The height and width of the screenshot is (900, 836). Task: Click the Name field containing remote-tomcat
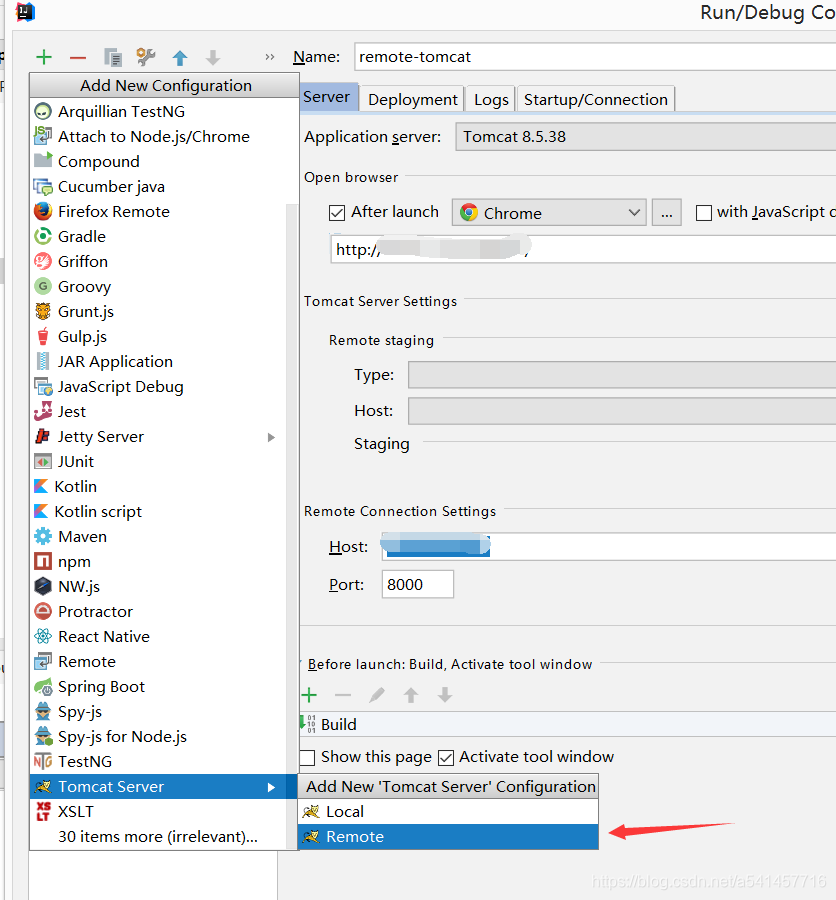(x=595, y=57)
